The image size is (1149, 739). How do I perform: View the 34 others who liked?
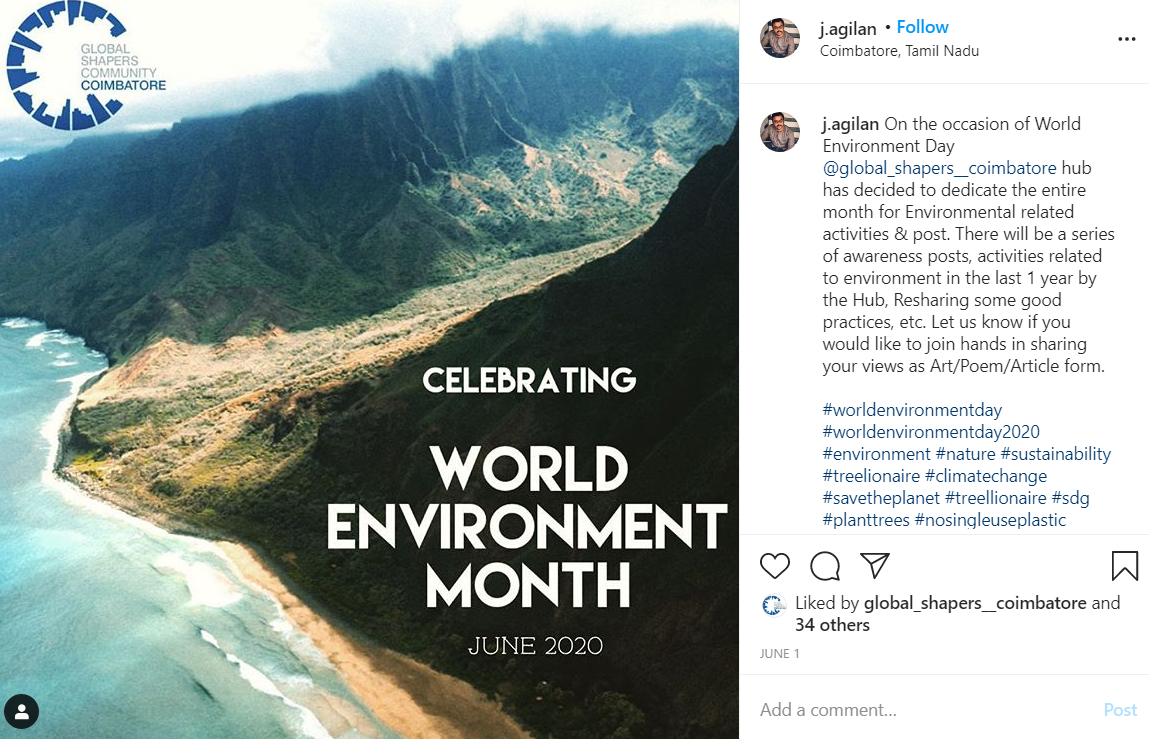click(832, 625)
